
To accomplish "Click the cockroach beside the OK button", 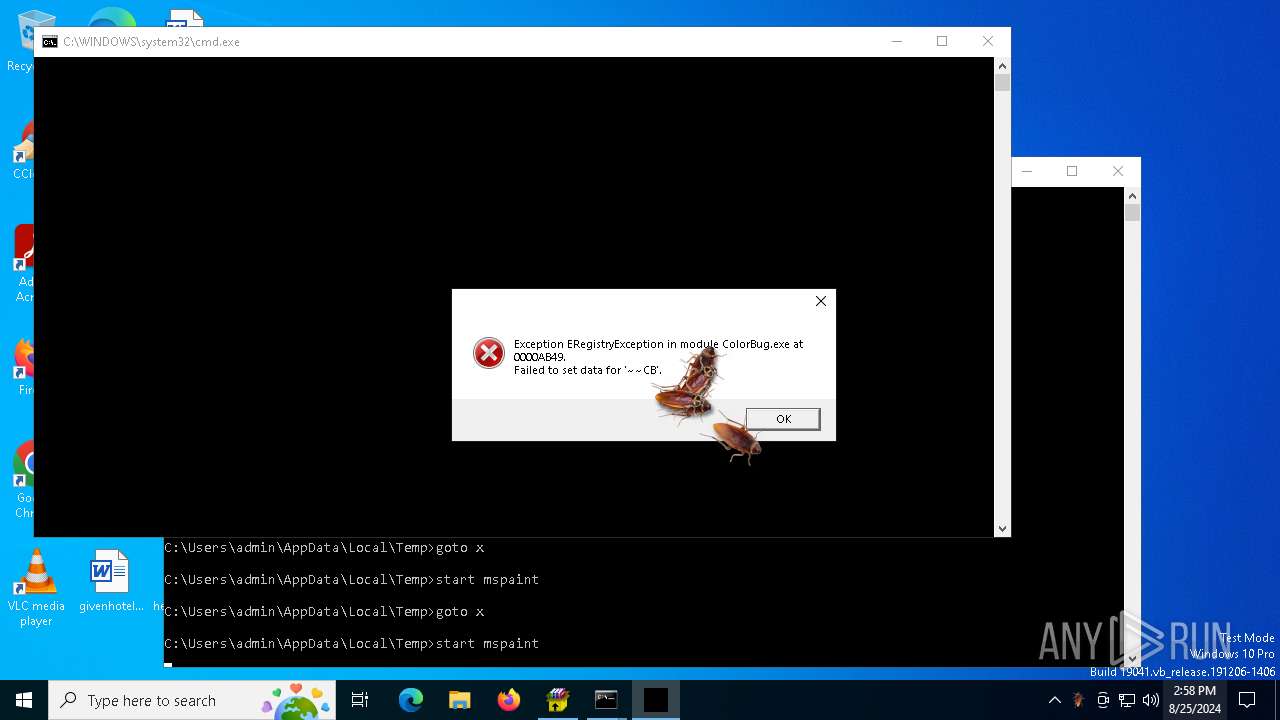I will coord(735,438).
